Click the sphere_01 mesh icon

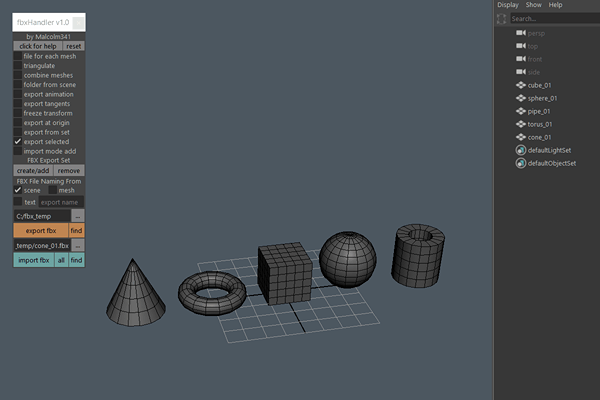click(x=520, y=98)
